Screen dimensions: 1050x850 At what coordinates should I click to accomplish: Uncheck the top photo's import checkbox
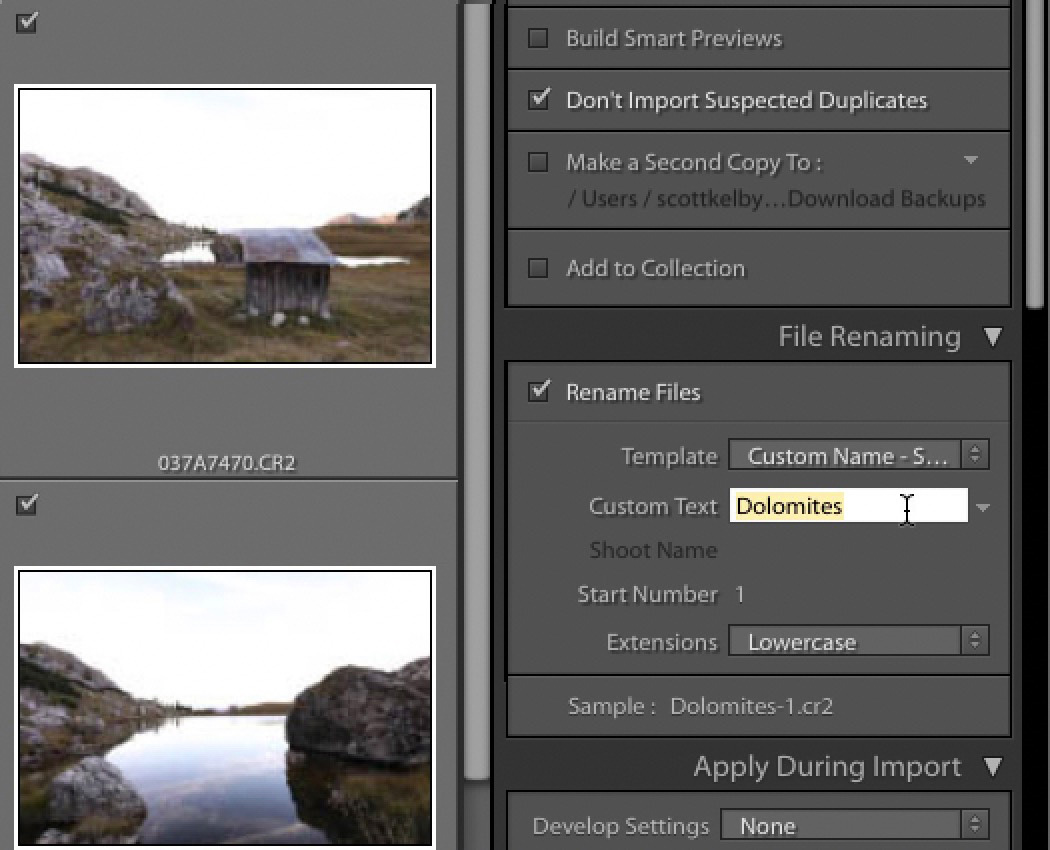click(x=27, y=22)
